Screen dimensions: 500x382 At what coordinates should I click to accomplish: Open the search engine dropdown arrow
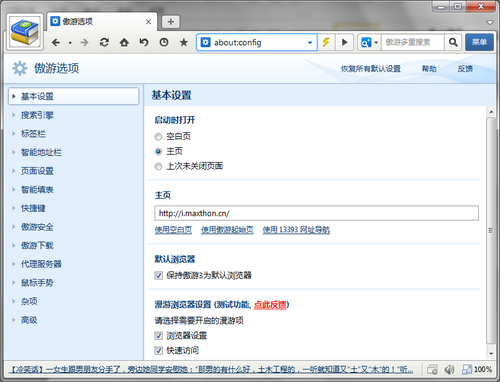click(x=376, y=43)
